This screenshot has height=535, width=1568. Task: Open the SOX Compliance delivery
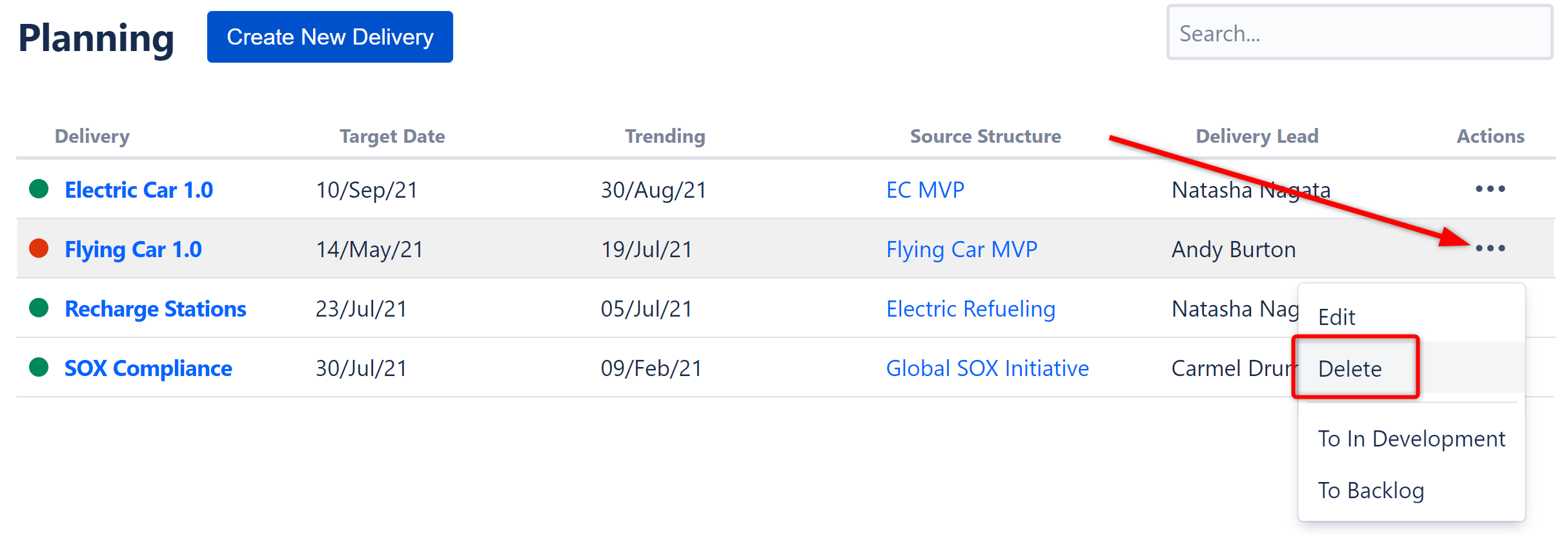148,368
